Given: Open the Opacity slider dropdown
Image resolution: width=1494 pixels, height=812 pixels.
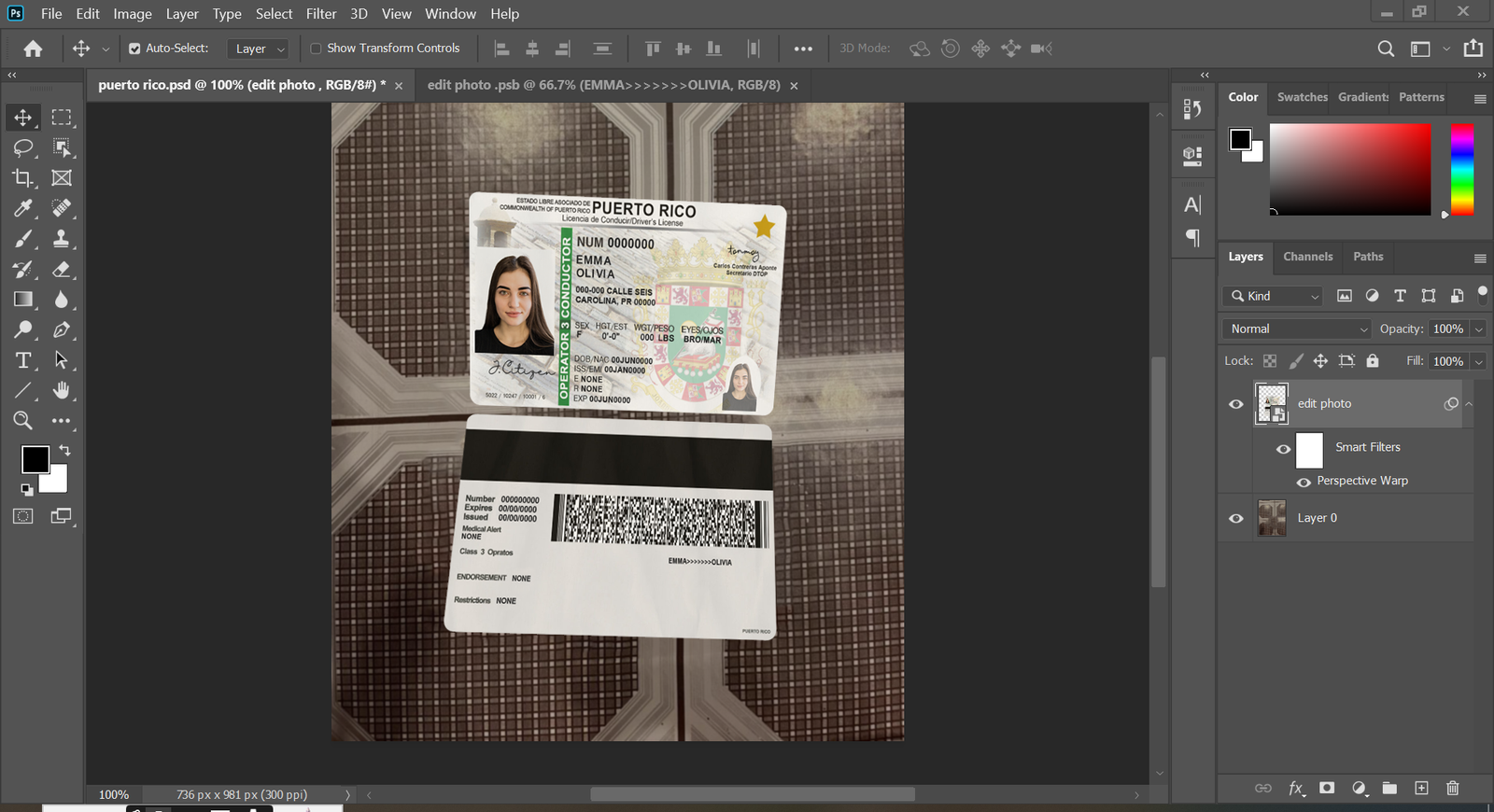Looking at the screenshot, I should (x=1479, y=329).
